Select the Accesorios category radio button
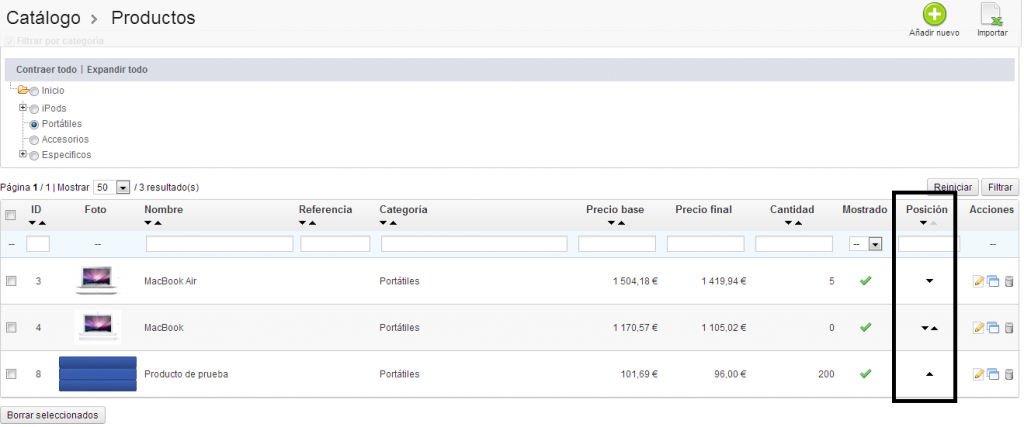This screenshot has width=1024, height=427. [35, 140]
